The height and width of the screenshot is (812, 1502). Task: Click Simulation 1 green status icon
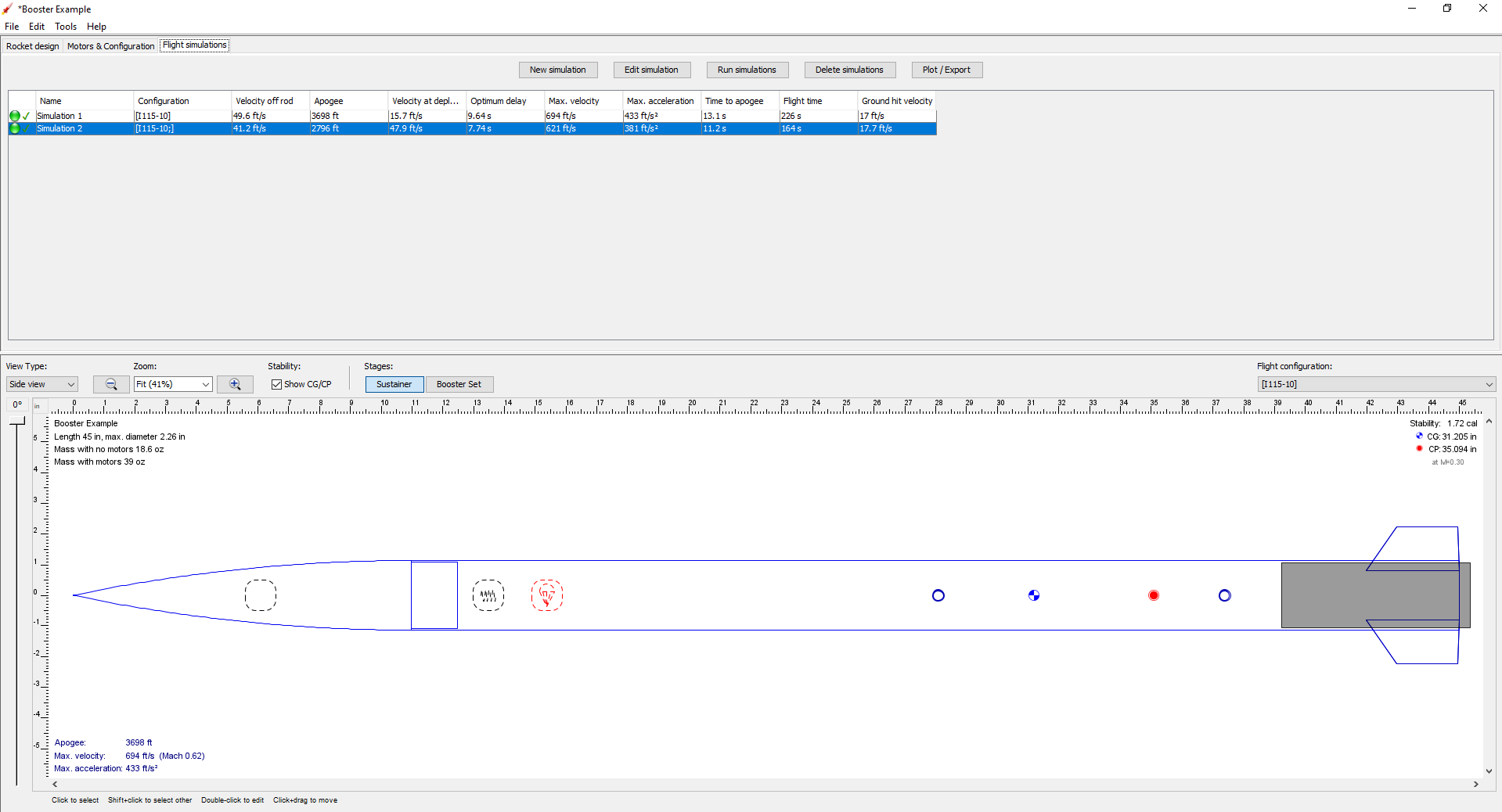point(15,116)
